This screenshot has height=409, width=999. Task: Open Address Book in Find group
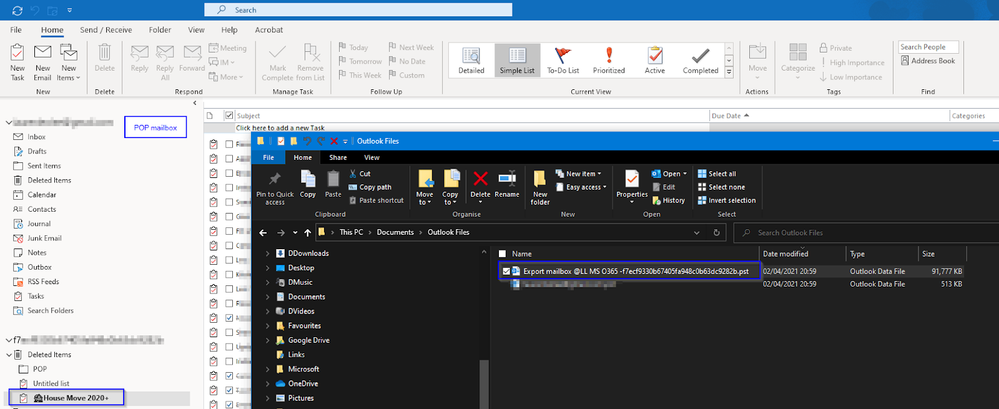pyautogui.click(x=928, y=61)
